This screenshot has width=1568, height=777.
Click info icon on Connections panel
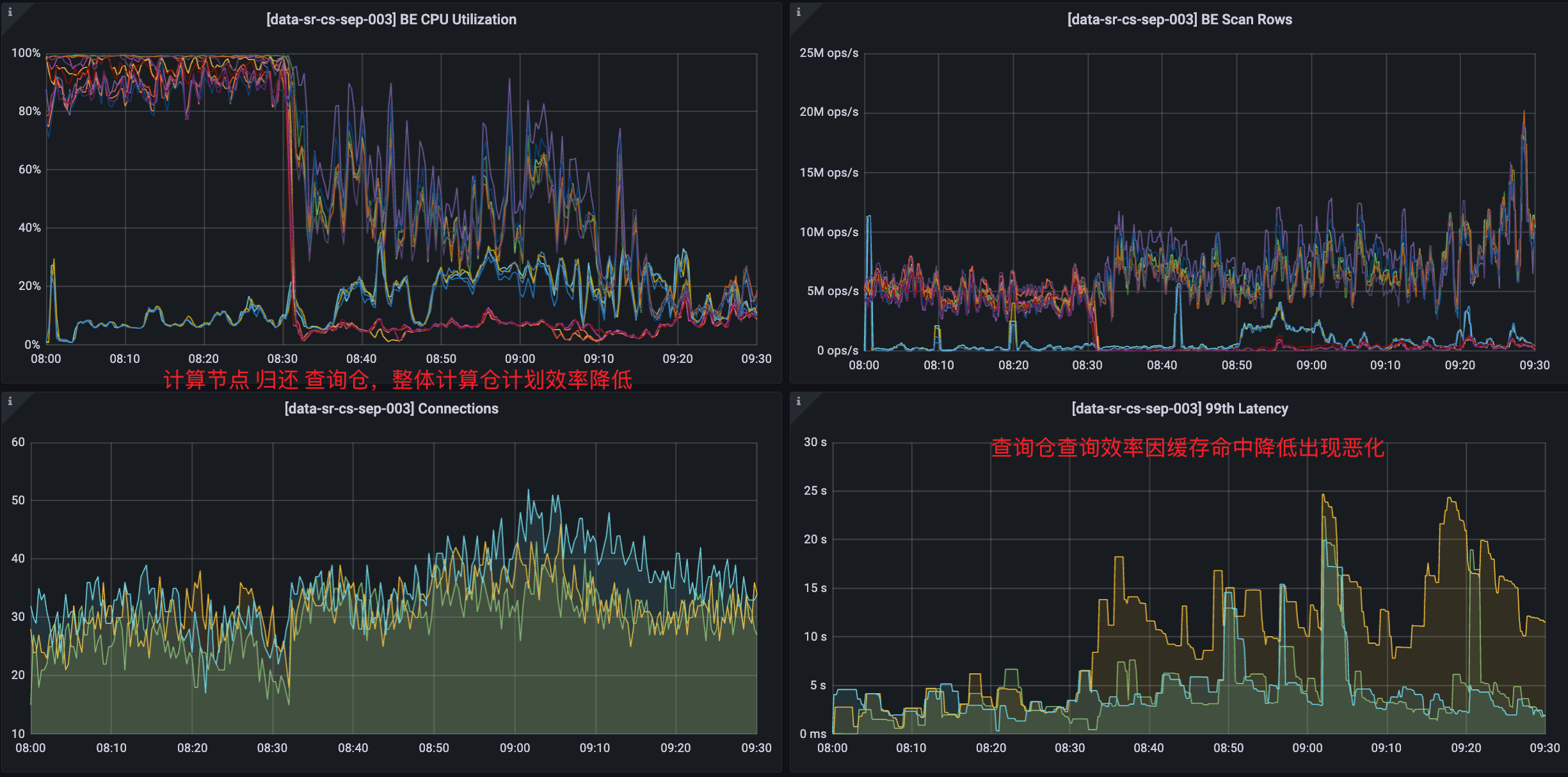[x=10, y=401]
